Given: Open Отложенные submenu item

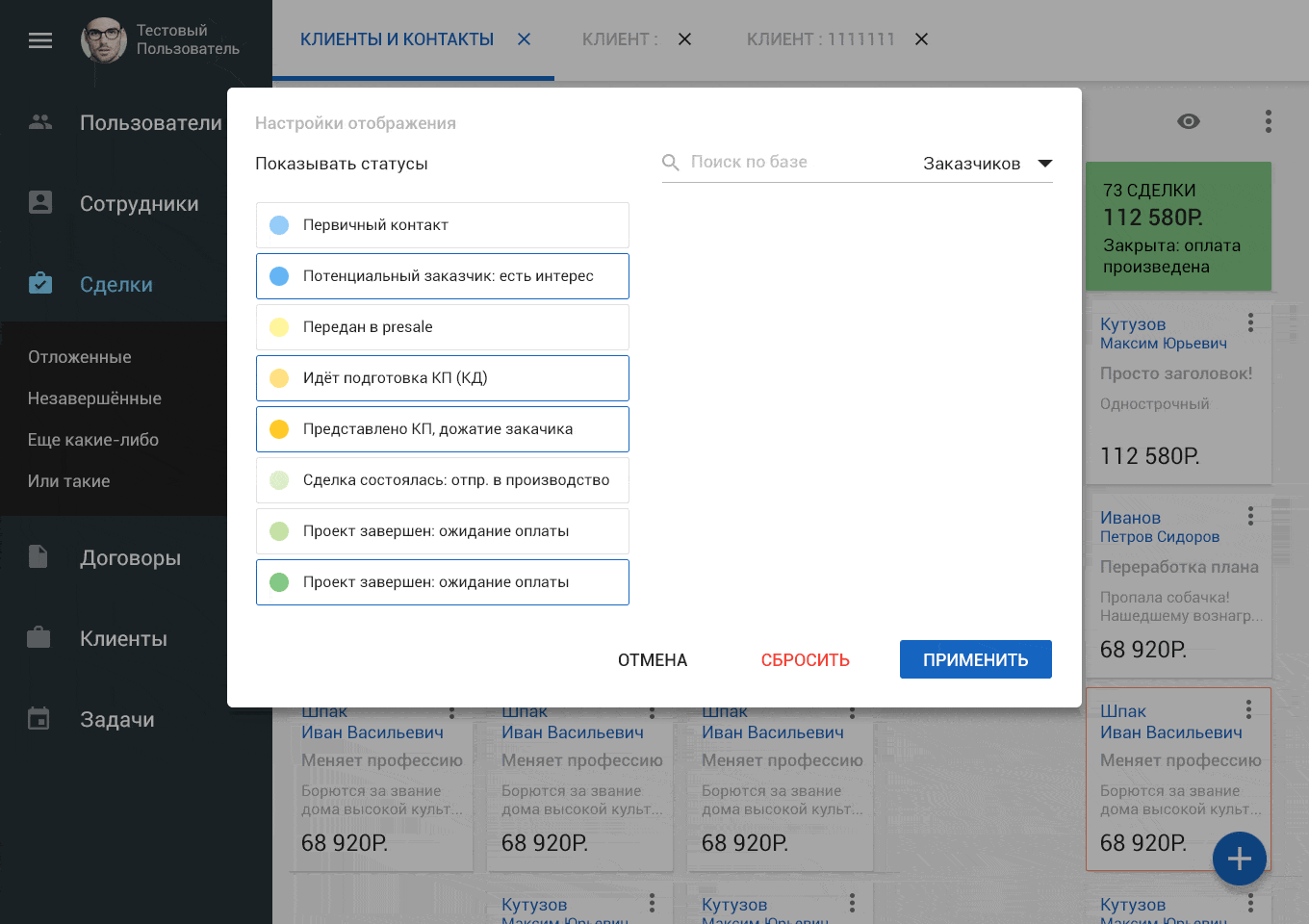Looking at the screenshot, I should pos(80,357).
